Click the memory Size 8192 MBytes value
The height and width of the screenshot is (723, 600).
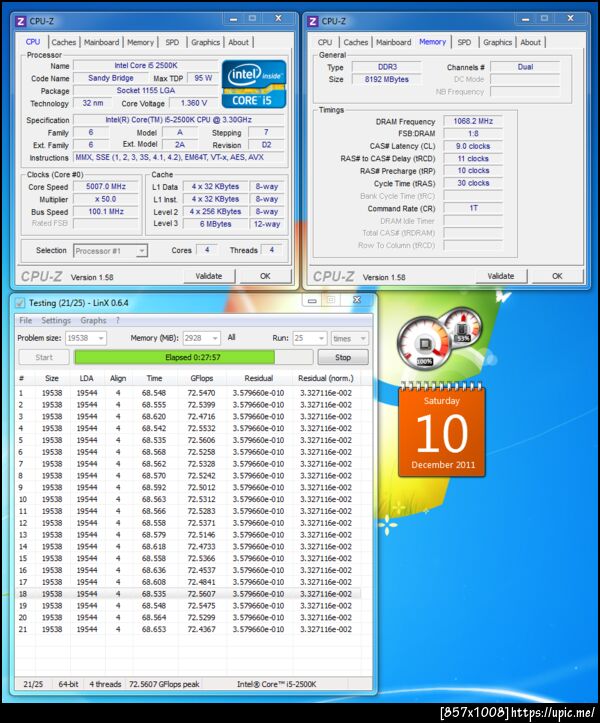(386, 79)
